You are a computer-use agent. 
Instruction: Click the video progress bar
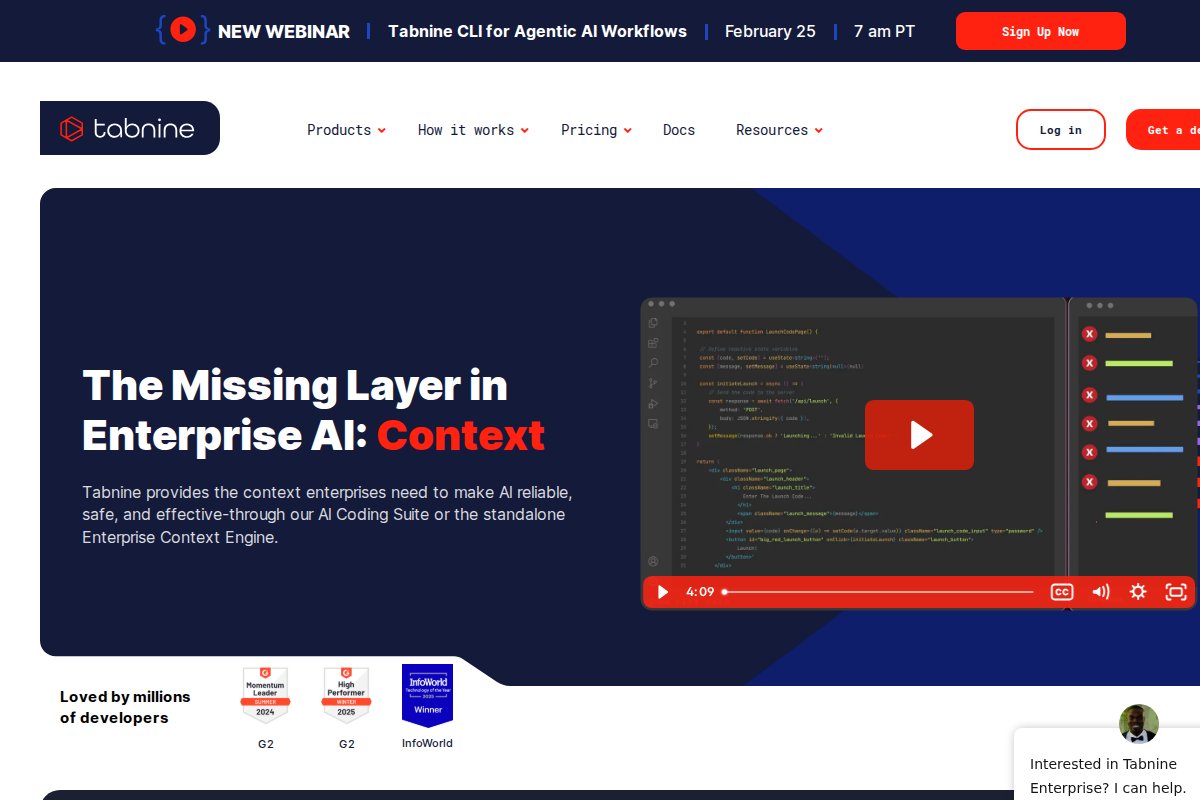tap(878, 592)
